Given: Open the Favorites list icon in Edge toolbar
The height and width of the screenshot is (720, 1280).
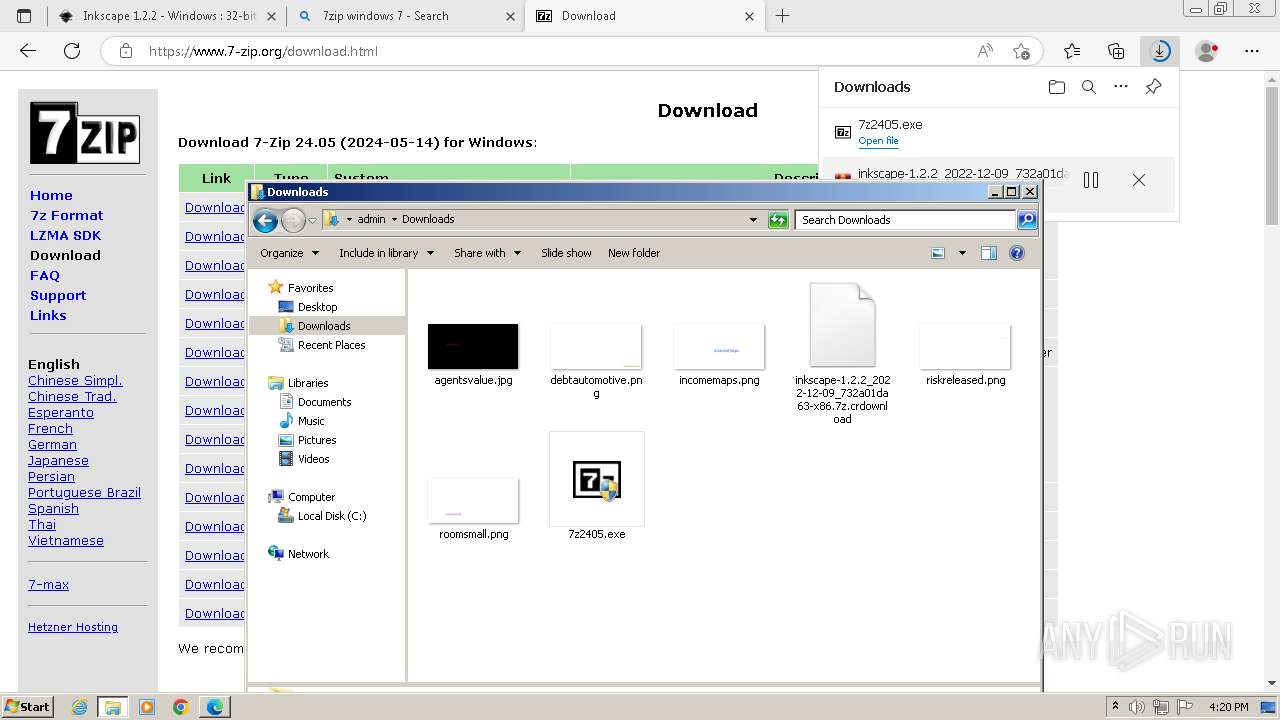Looking at the screenshot, I should pos(1072,51).
